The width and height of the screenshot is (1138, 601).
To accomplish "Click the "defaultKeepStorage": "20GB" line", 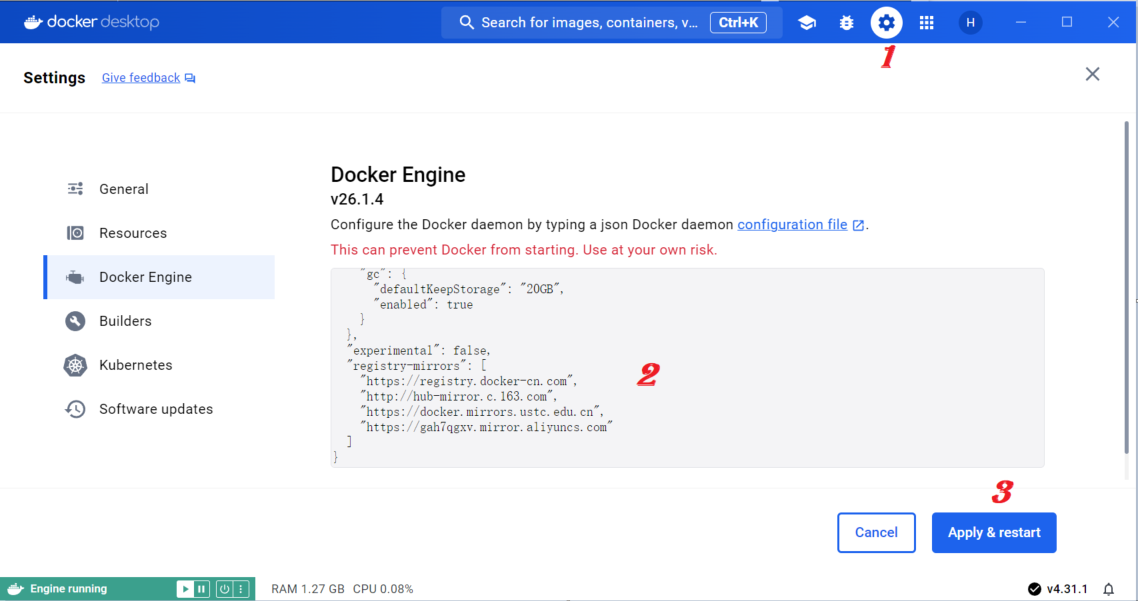I will [469, 289].
